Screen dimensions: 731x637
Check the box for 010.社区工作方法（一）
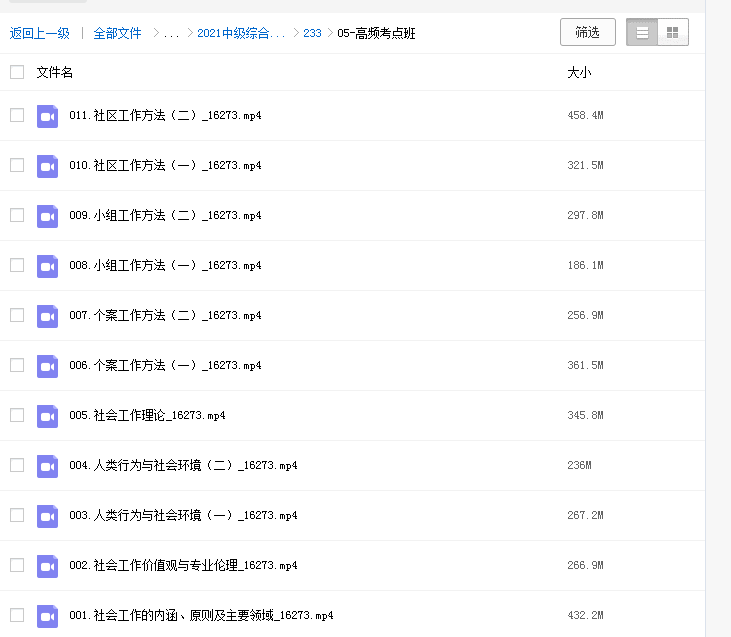[x=17, y=165]
